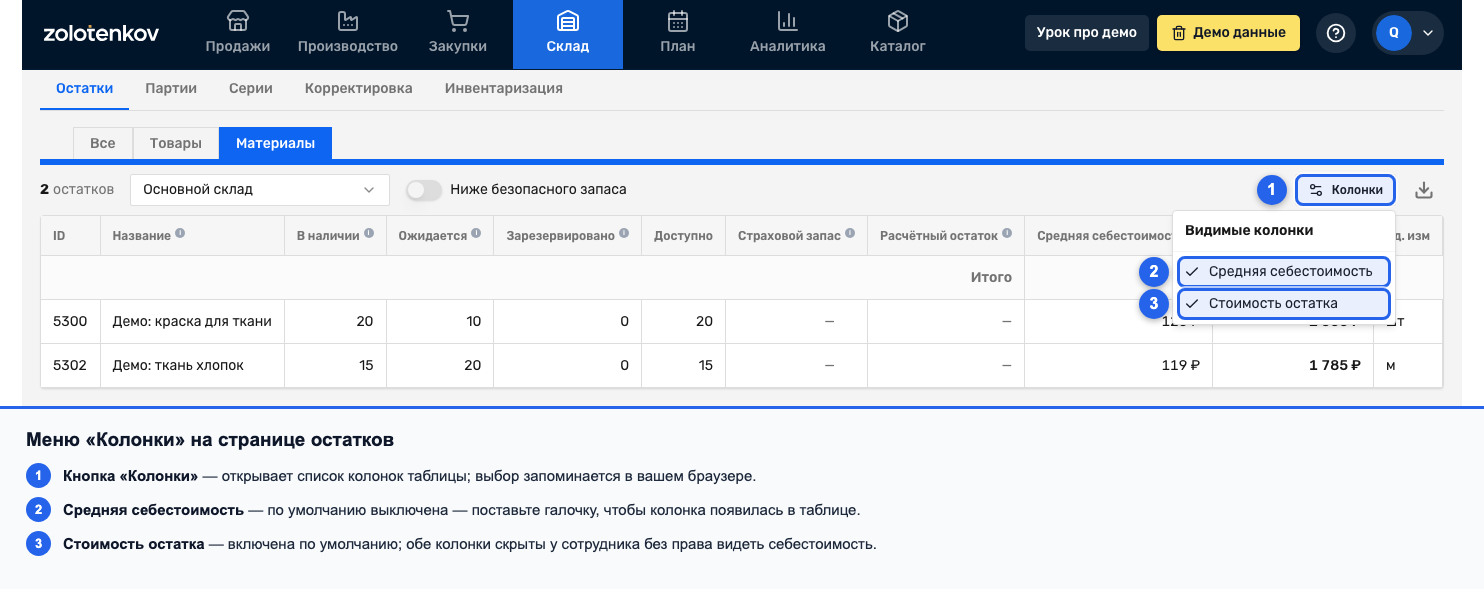Click the 2 остатков count label
This screenshot has width=1484, height=589.
point(77,189)
